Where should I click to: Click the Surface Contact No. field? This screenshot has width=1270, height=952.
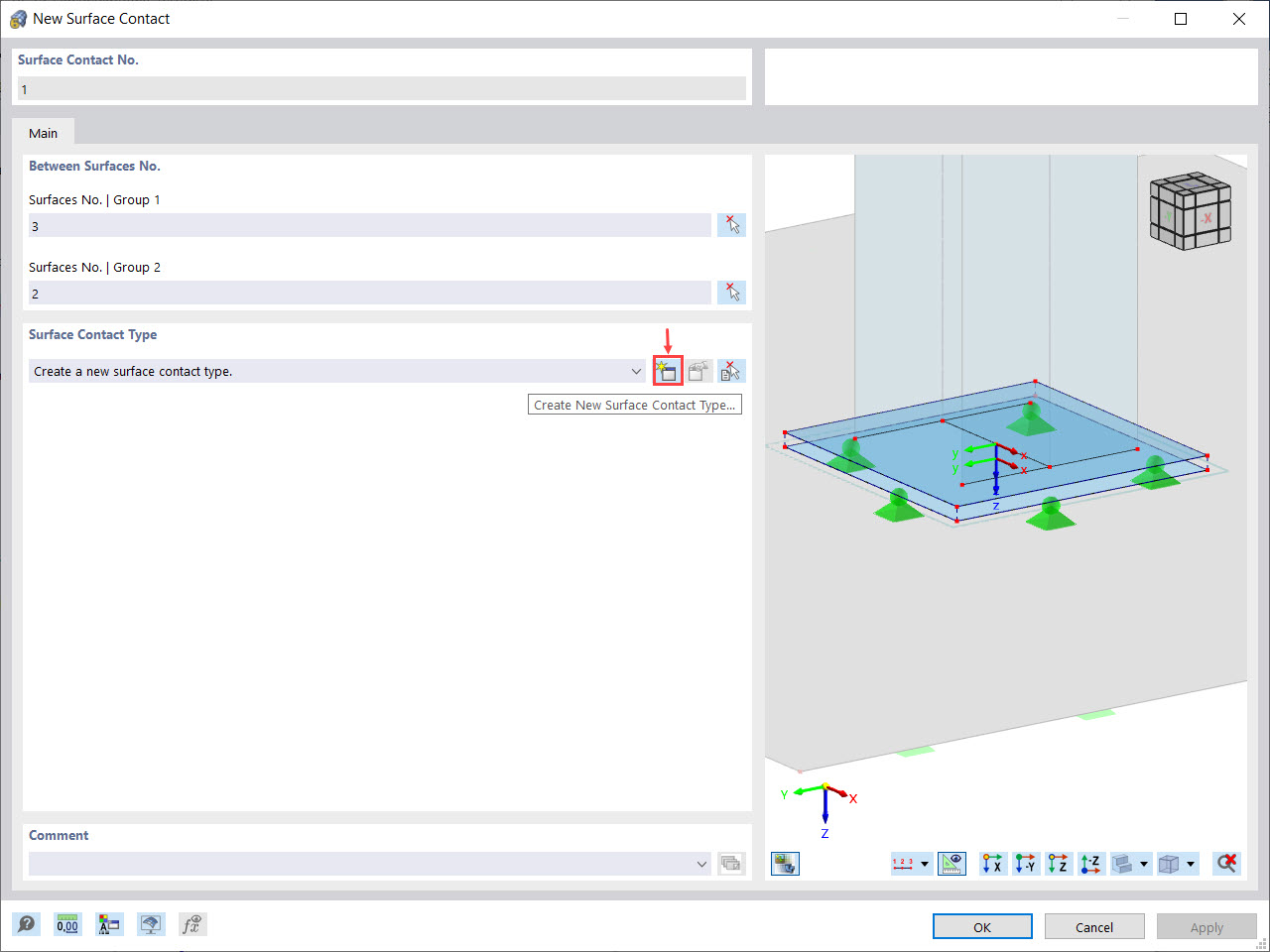pyautogui.click(x=382, y=88)
